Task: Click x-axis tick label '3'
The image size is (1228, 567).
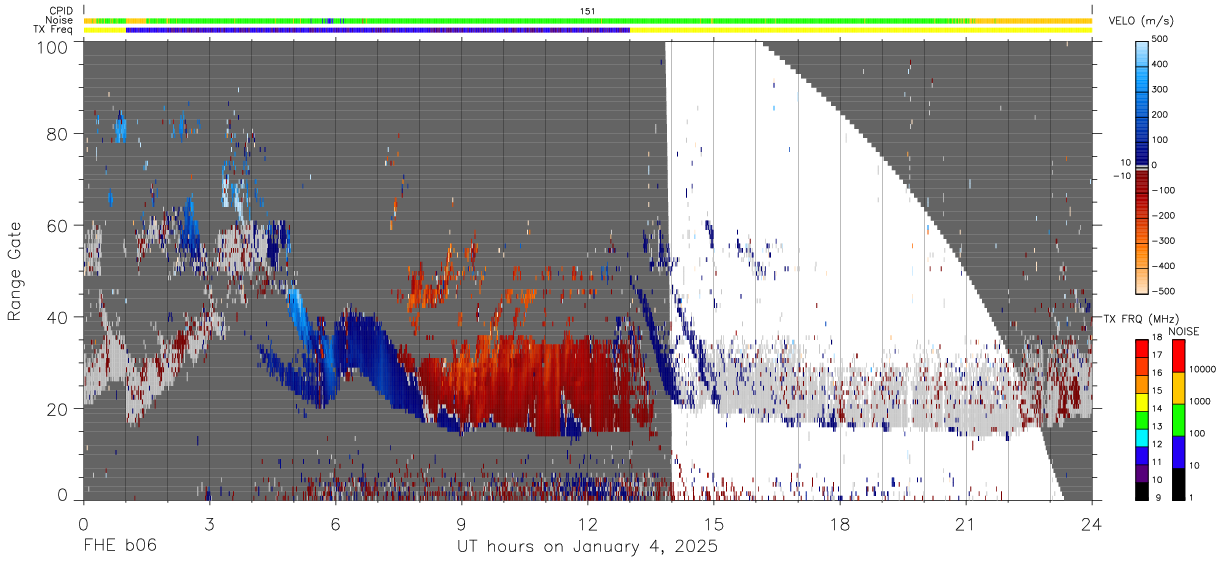Action: pos(209,524)
